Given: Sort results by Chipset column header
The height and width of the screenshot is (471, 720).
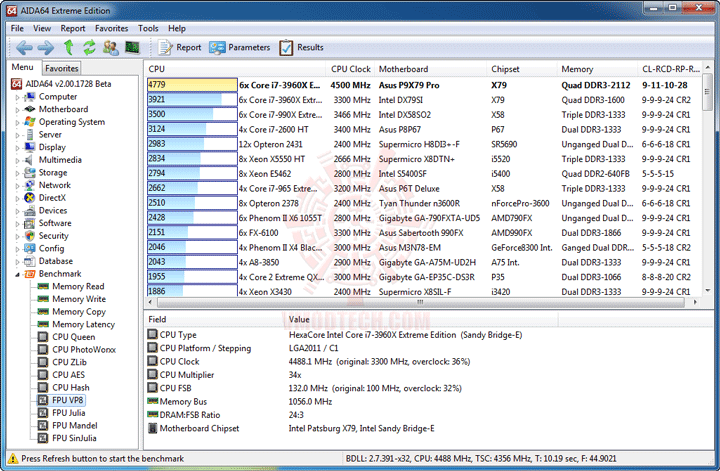Looking at the screenshot, I should click(x=522, y=69).
